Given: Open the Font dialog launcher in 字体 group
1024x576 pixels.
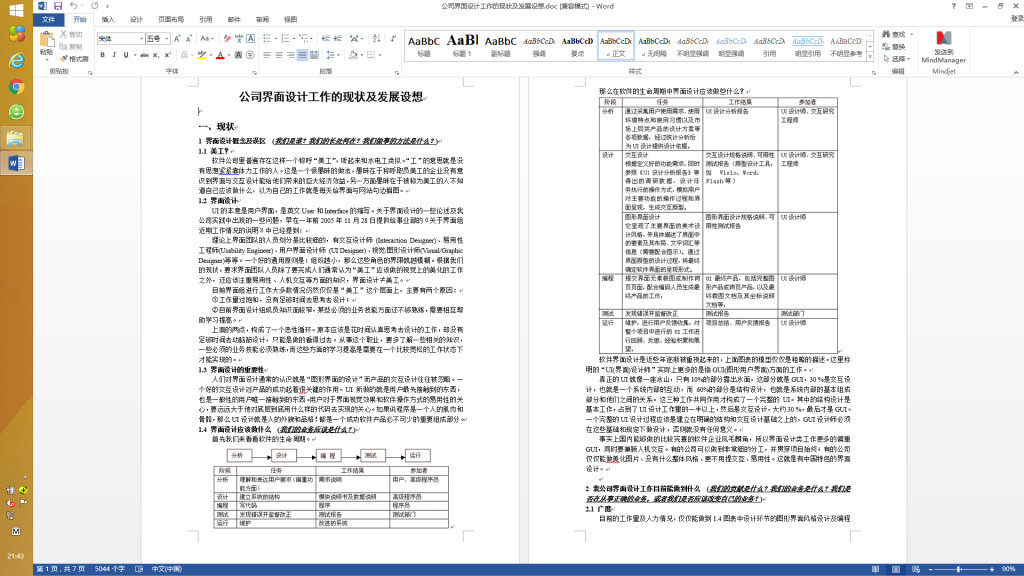Looking at the screenshot, I should [254, 72].
